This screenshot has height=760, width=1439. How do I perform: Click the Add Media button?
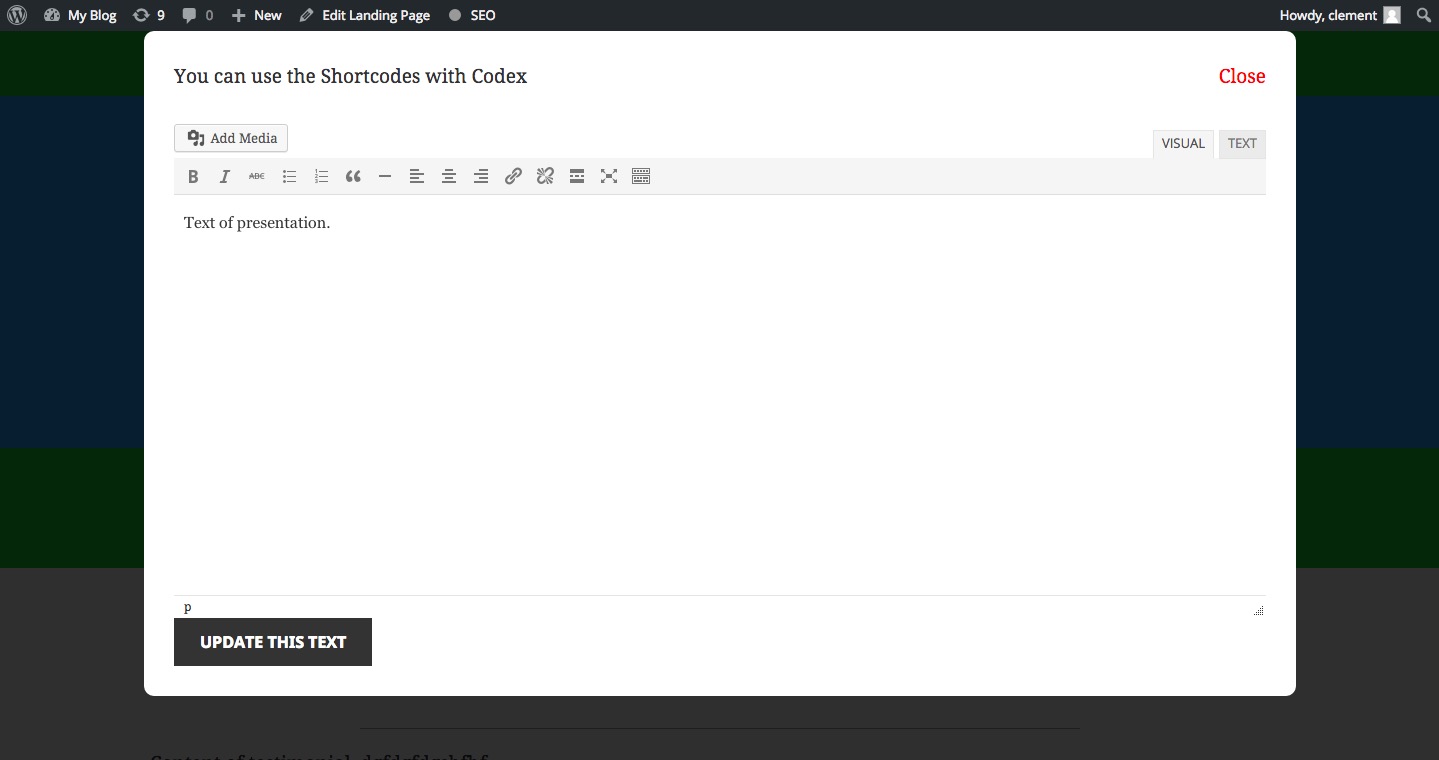point(231,138)
